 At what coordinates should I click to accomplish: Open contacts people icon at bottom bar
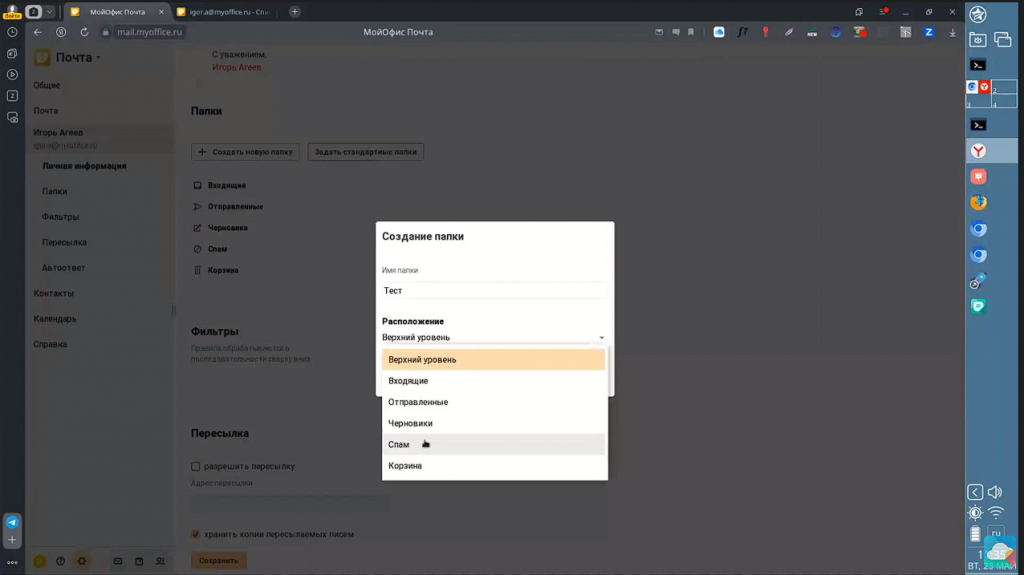pos(160,561)
